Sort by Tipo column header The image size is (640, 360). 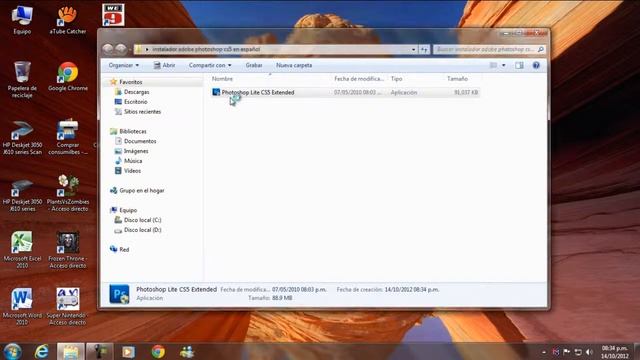tap(396, 79)
